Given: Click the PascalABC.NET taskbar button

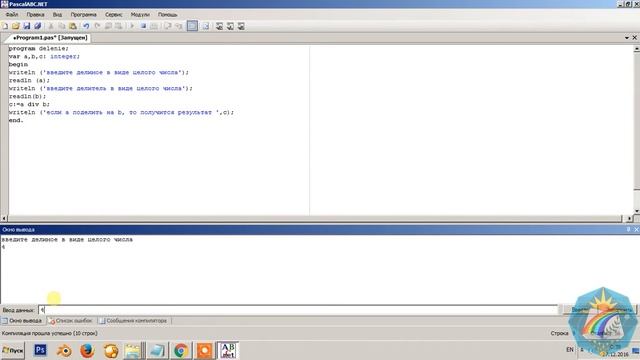Looking at the screenshot, I should [228, 351].
